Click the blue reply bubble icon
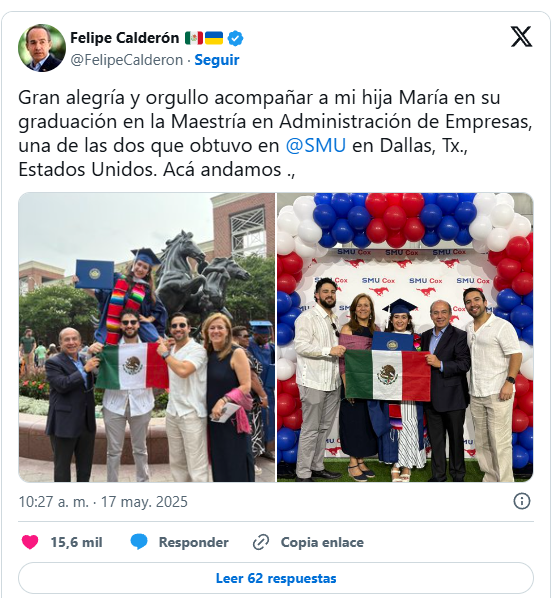Viewport: 552px width, 598px height. coord(139,542)
